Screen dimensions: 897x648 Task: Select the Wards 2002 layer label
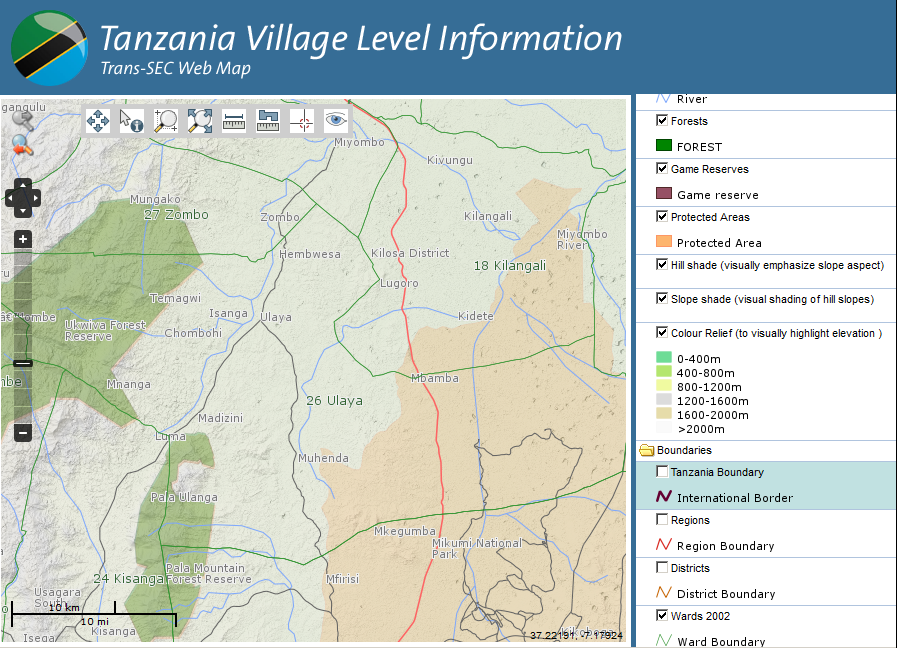(700, 616)
